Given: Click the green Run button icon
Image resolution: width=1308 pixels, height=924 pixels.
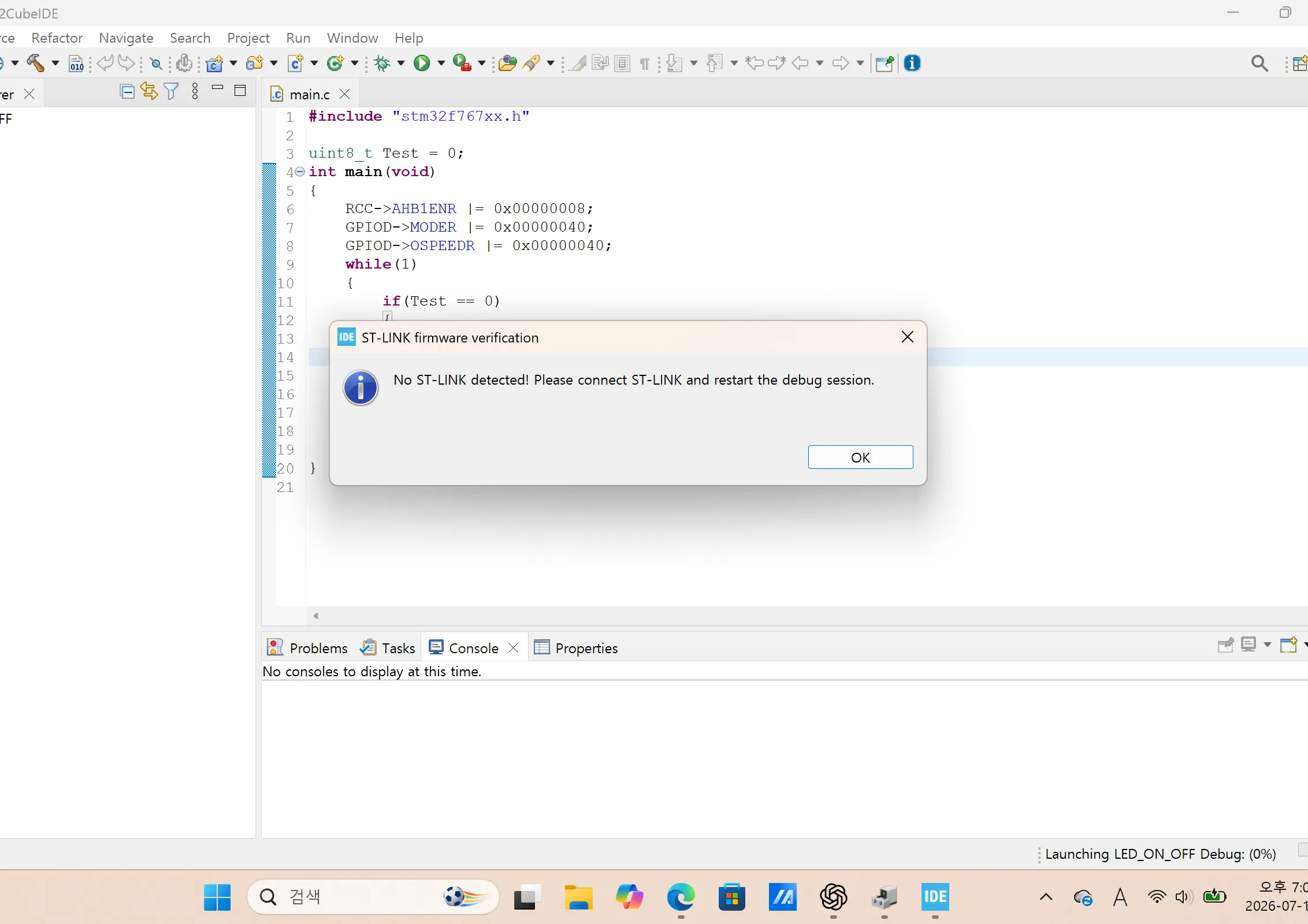Looking at the screenshot, I should pos(422,63).
